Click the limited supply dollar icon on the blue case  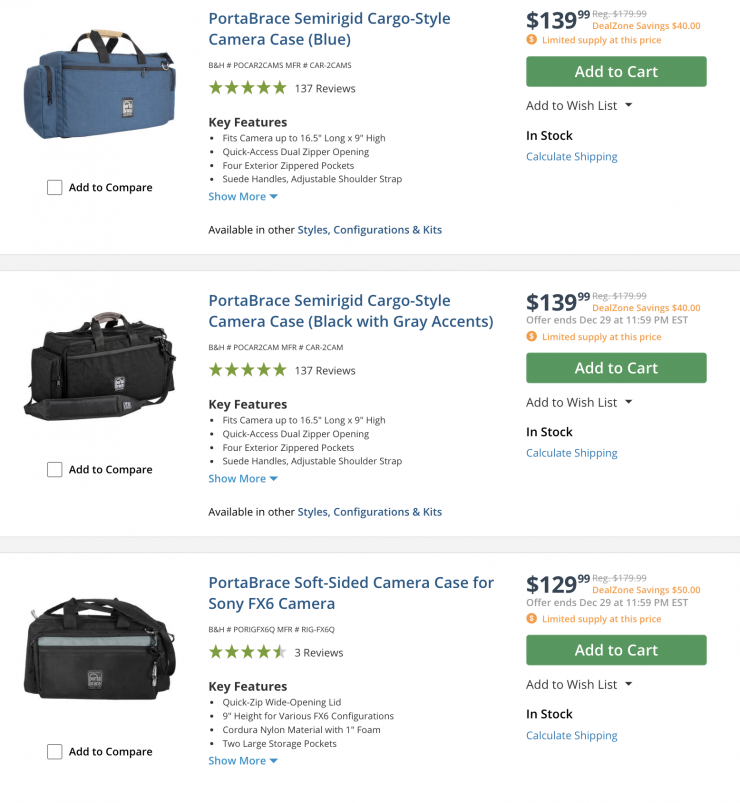tap(532, 40)
